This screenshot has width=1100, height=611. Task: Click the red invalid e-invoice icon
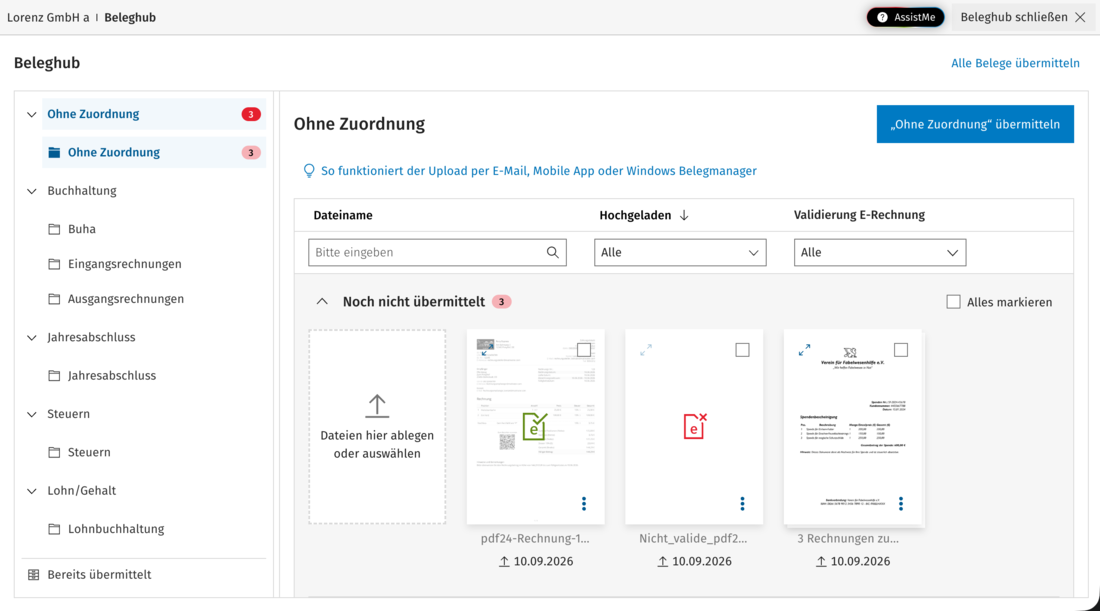pyautogui.click(x=695, y=426)
